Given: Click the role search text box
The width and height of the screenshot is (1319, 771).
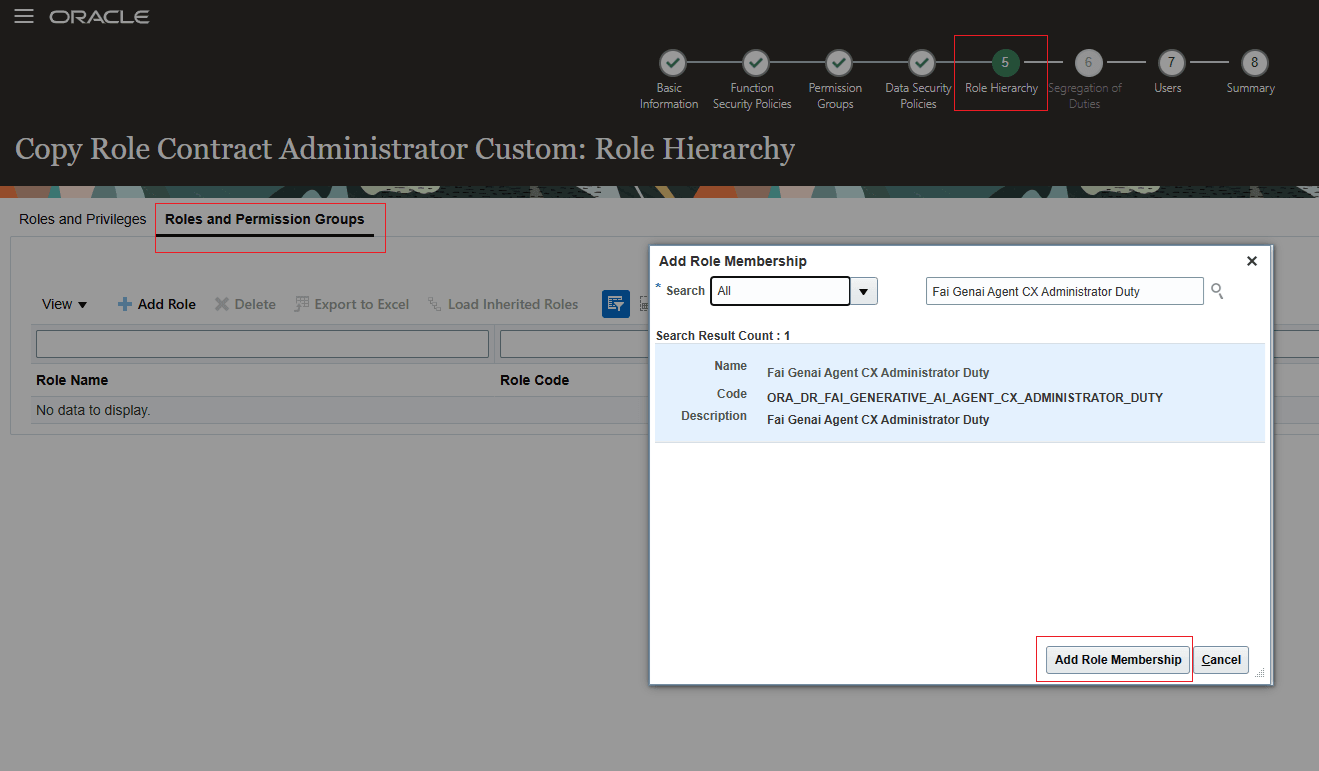Looking at the screenshot, I should pyautogui.click(x=1065, y=291).
